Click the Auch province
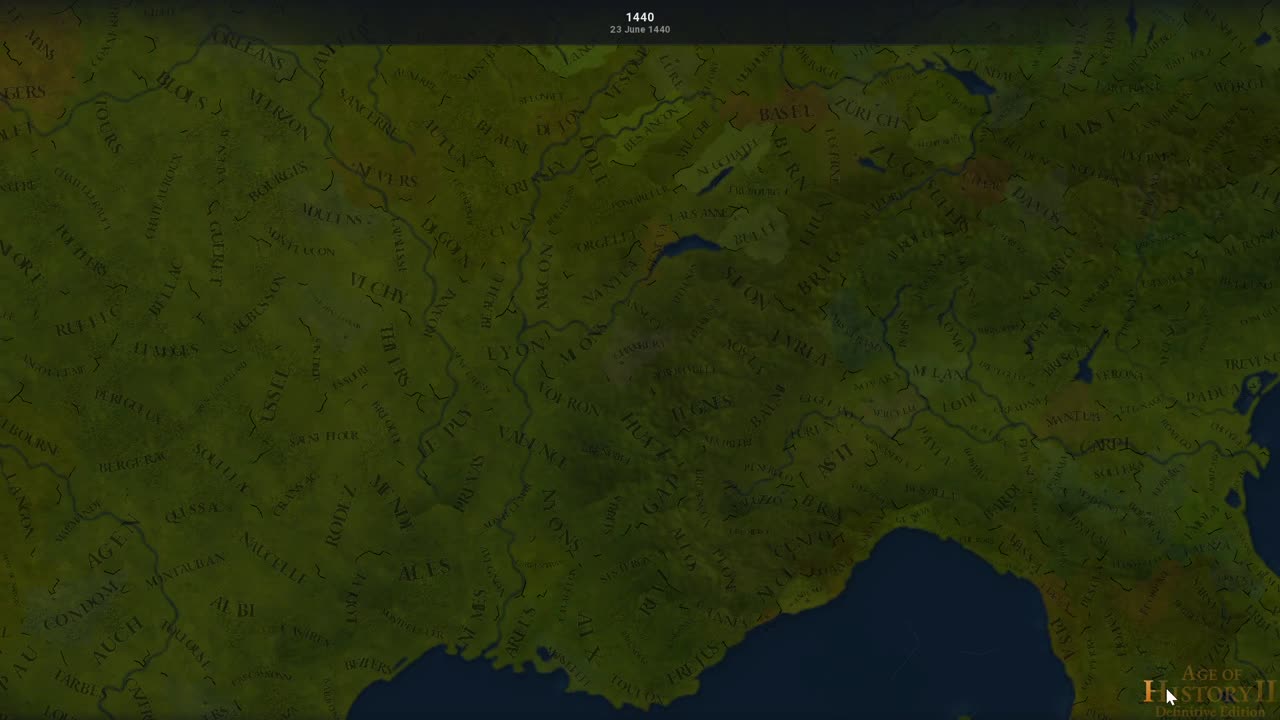This screenshot has width=1280, height=720. [117, 641]
